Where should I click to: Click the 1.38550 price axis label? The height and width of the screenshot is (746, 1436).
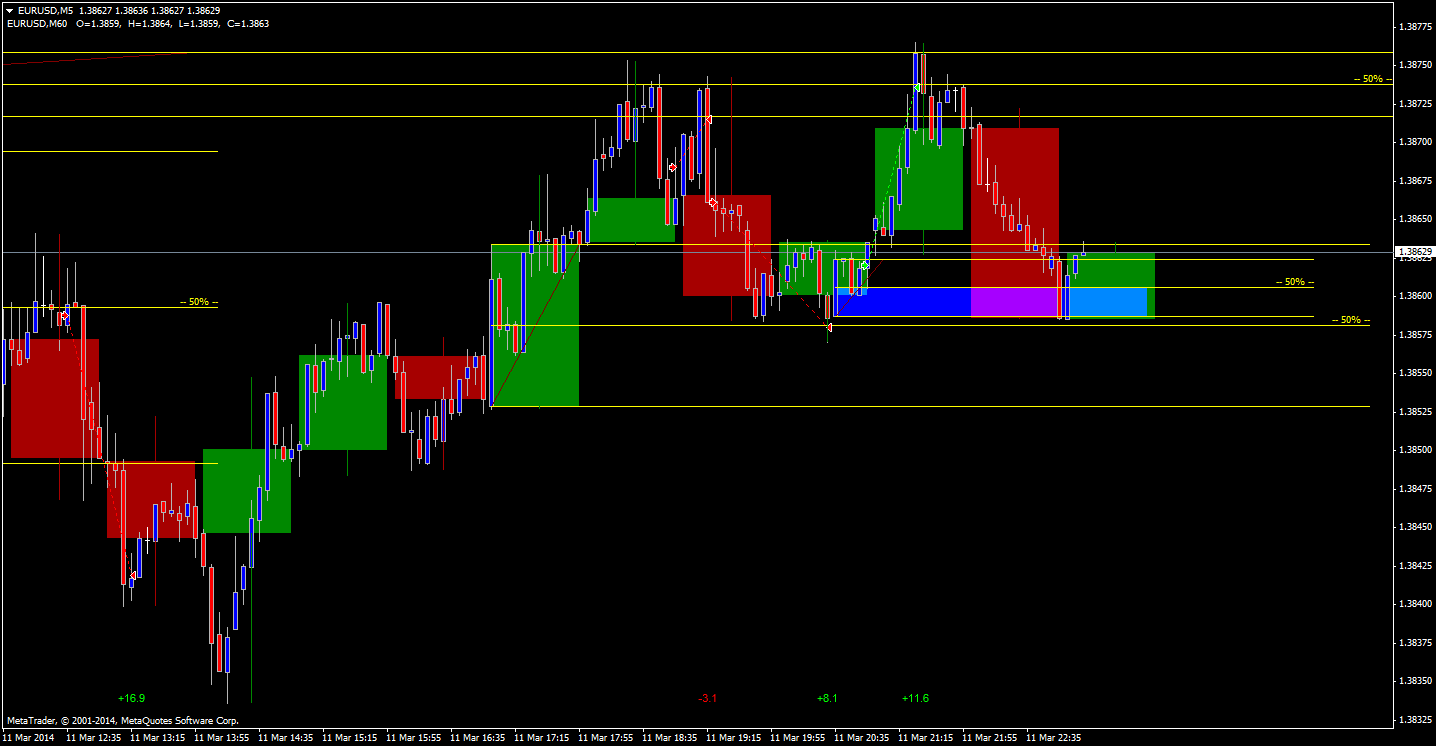[1414, 373]
